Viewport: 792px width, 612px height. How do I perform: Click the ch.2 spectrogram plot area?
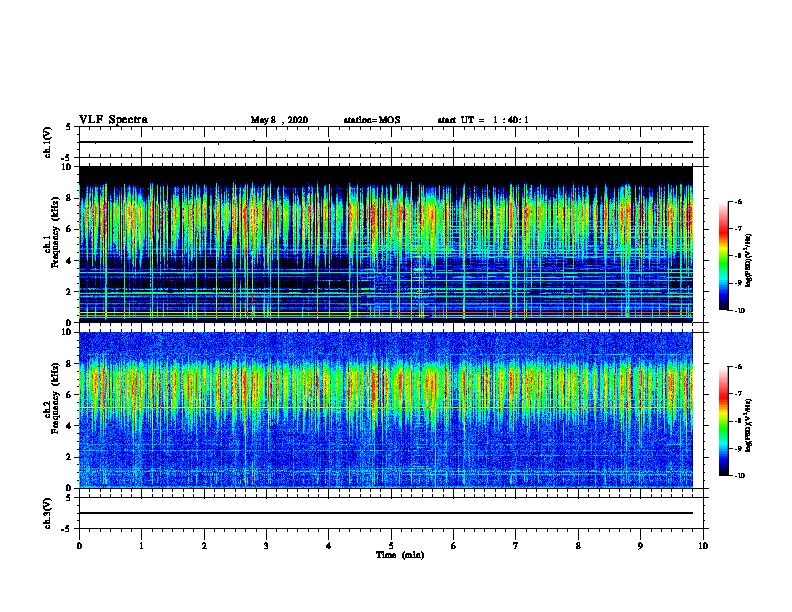386,410
